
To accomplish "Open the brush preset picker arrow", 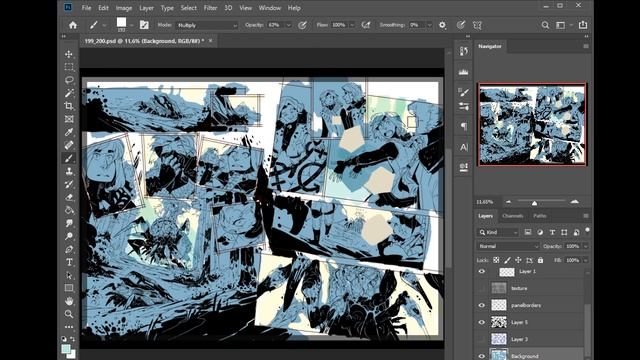I will pos(131,25).
